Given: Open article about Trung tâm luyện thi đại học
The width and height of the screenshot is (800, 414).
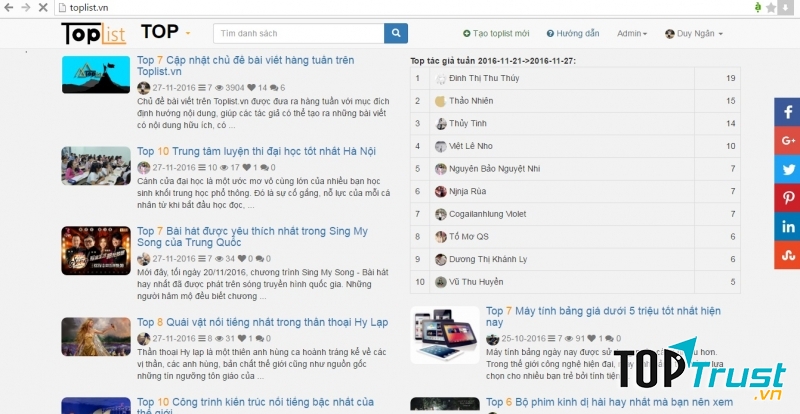Looking at the screenshot, I should pyautogui.click(x=256, y=151).
